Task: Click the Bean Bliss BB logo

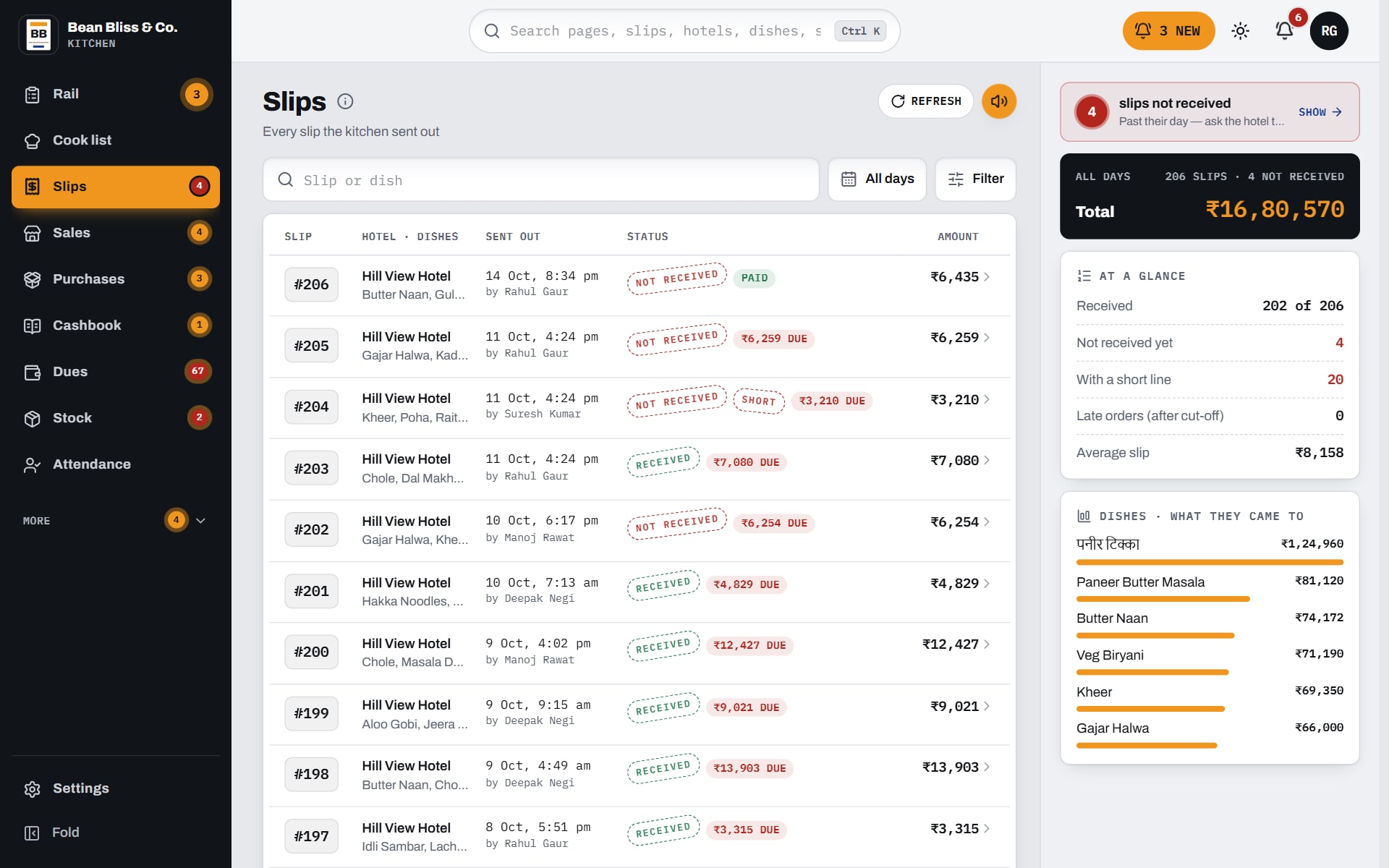Action: coord(38,34)
